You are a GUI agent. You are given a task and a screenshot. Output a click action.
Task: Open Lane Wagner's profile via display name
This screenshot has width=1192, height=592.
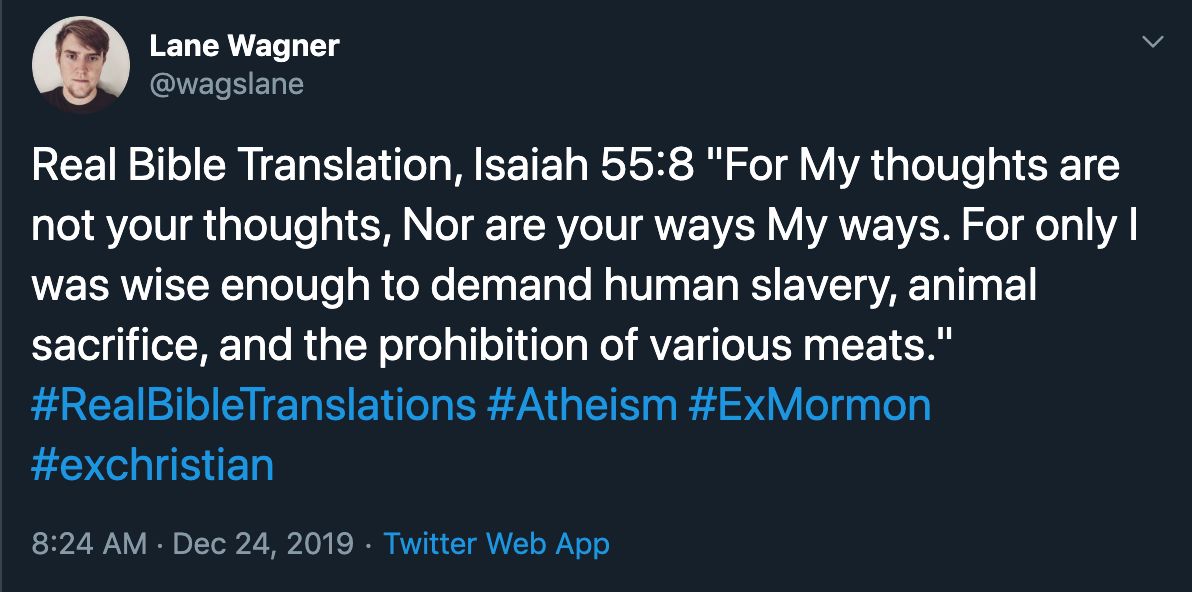tap(243, 44)
